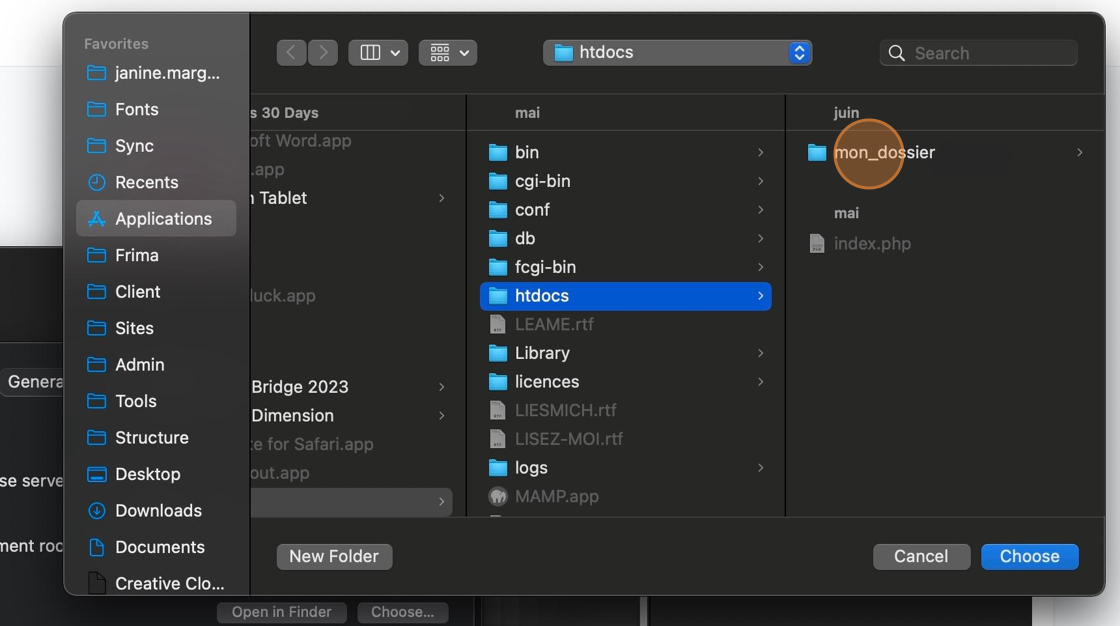Screen dimensions: 1120x626
Task: Expand the cgi-bin folder
Action: [762, 181]
